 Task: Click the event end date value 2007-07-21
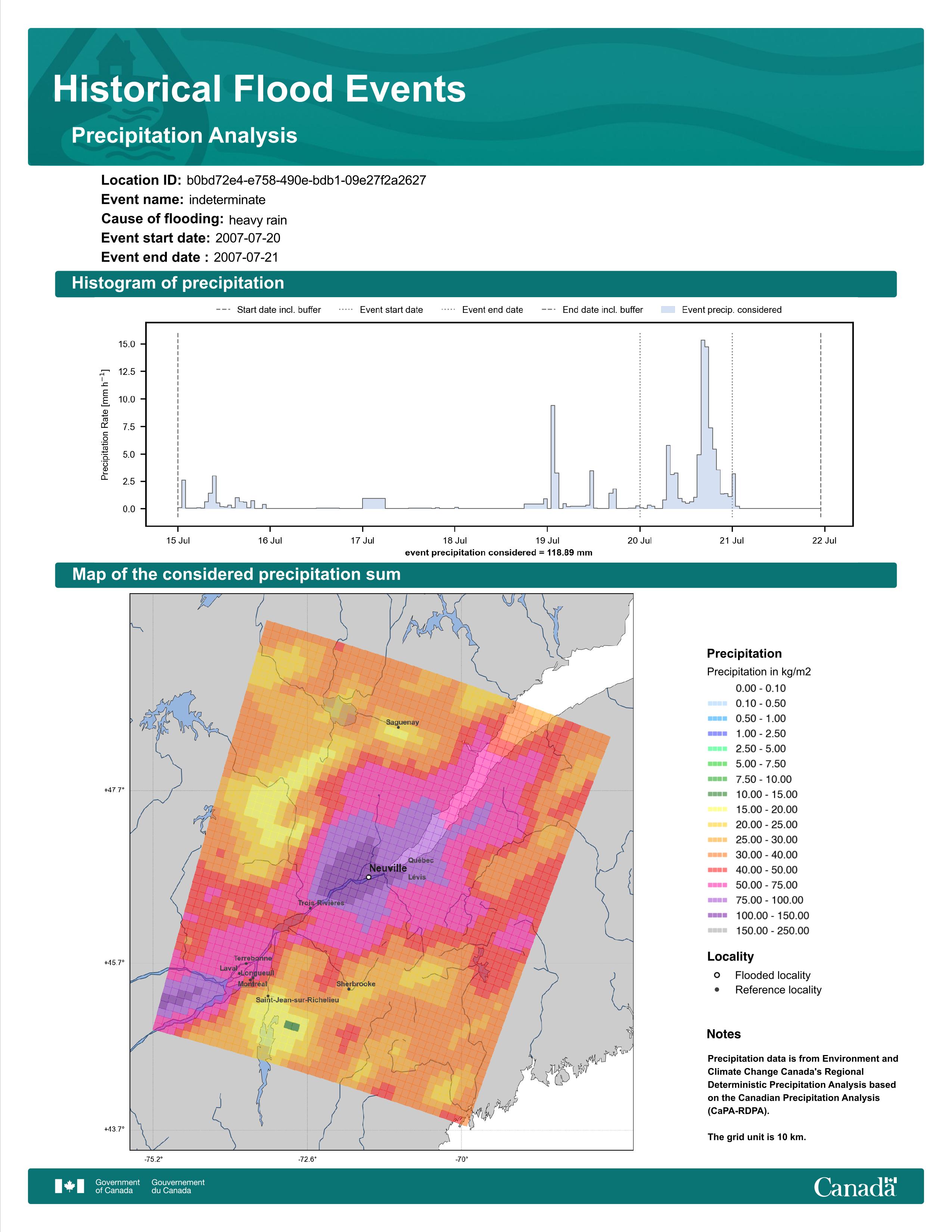coord(246,257)
